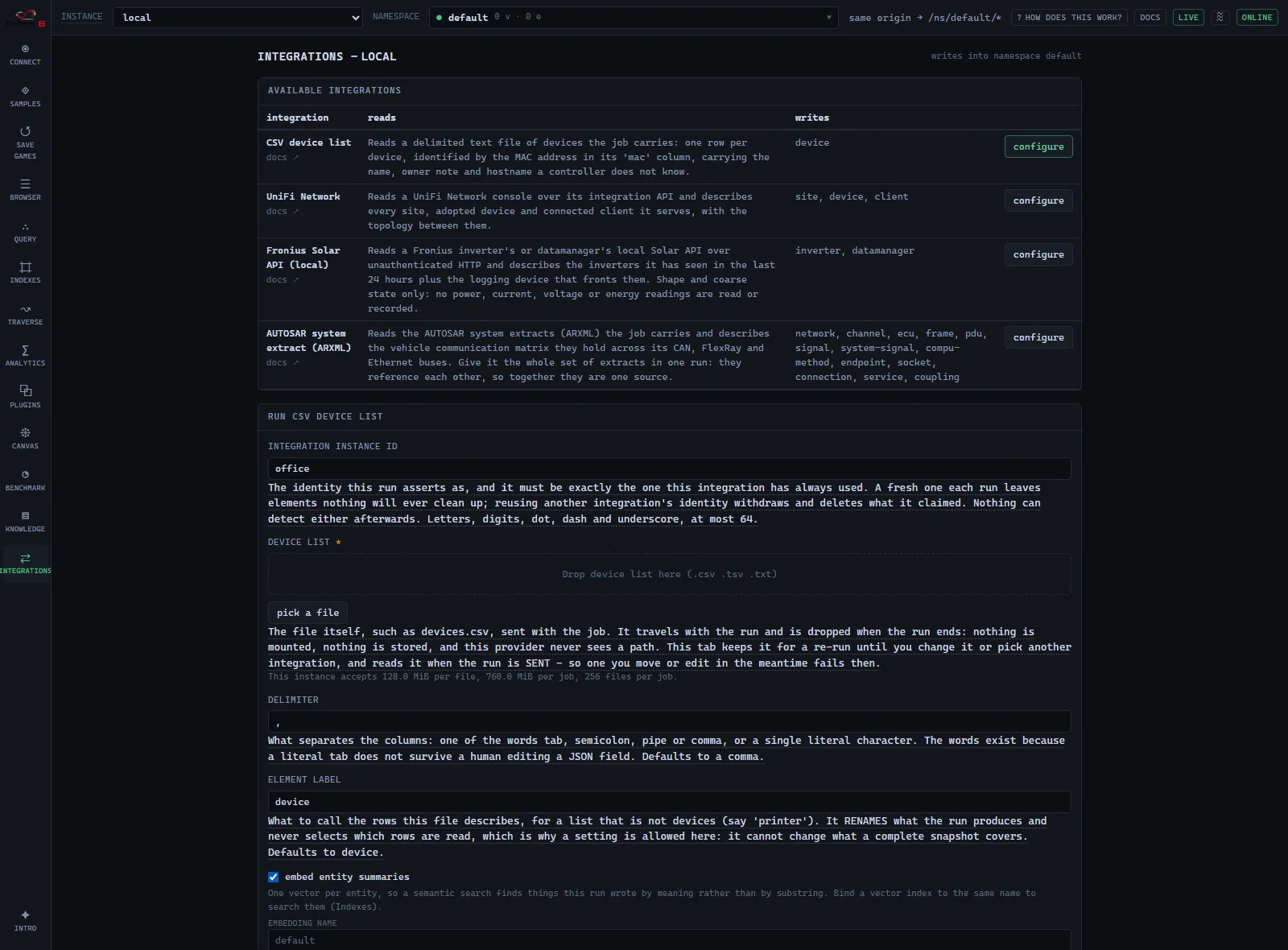The image size is (1288, 950).
Task: Click the LIVE toggle button
Action: coord(1188,17)
